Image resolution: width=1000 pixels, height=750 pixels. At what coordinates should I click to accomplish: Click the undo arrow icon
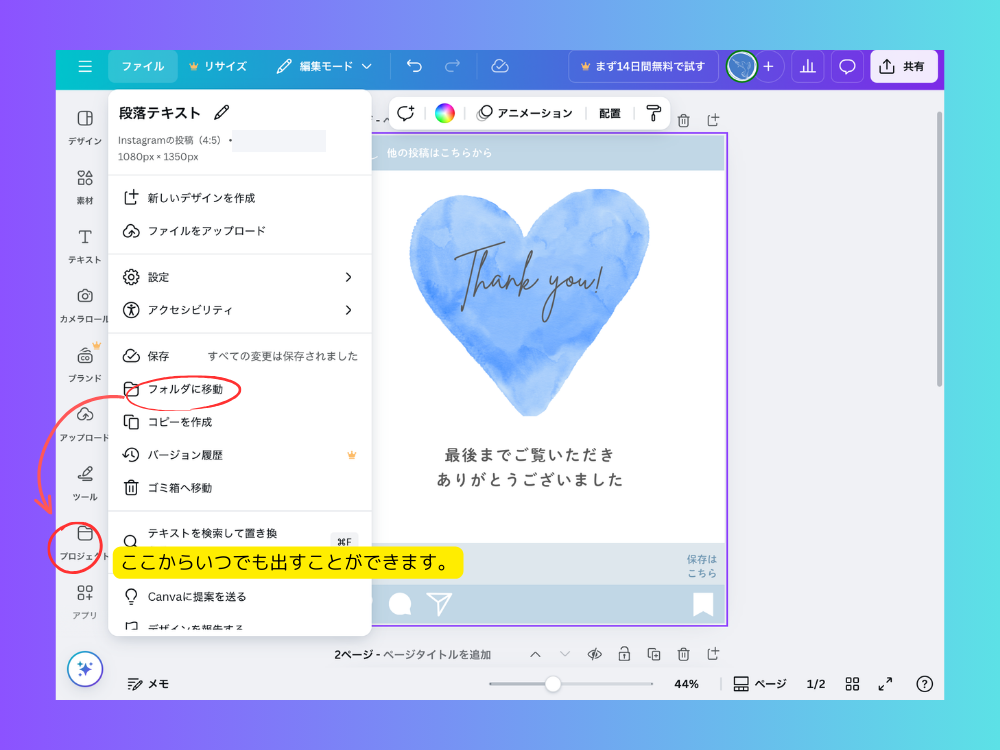coord(414,65)
